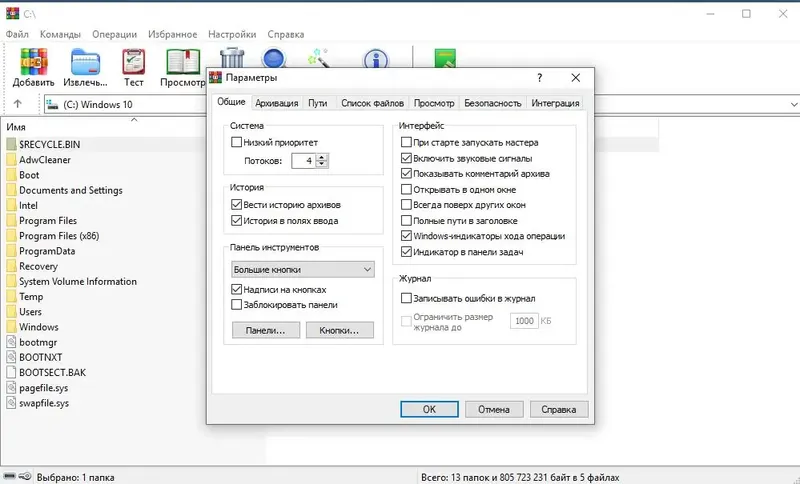The width and height of the screenshot is (800, 484).
Task: Enable the Низкий приоритет checkbox
Action: [236, 142]
